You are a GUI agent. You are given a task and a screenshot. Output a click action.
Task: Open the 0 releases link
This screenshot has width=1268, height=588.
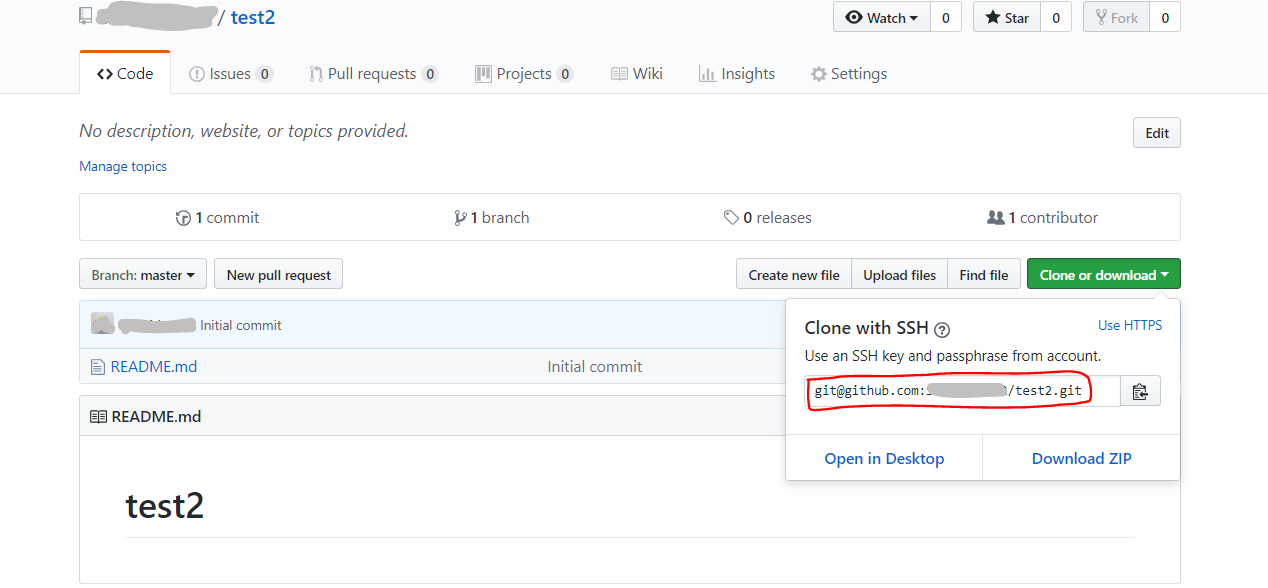(768, 217)
